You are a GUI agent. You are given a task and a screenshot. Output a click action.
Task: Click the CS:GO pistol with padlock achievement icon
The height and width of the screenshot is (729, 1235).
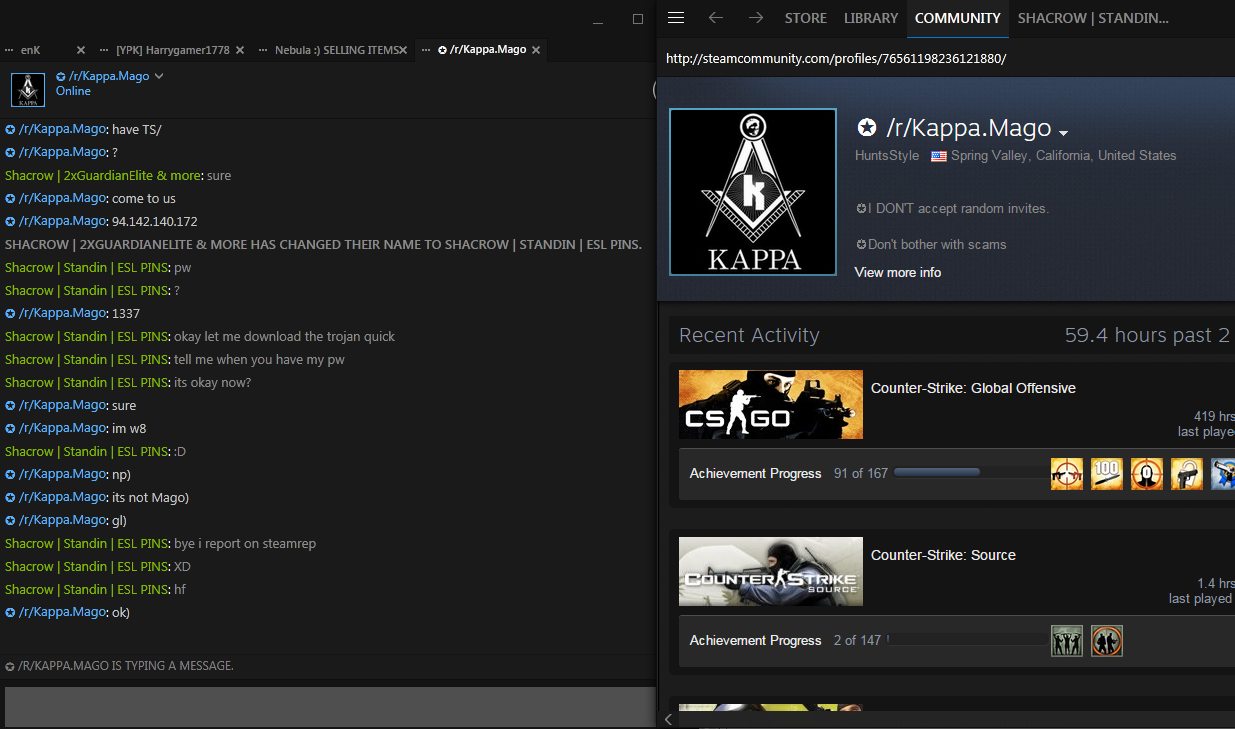click(1187, 474)
